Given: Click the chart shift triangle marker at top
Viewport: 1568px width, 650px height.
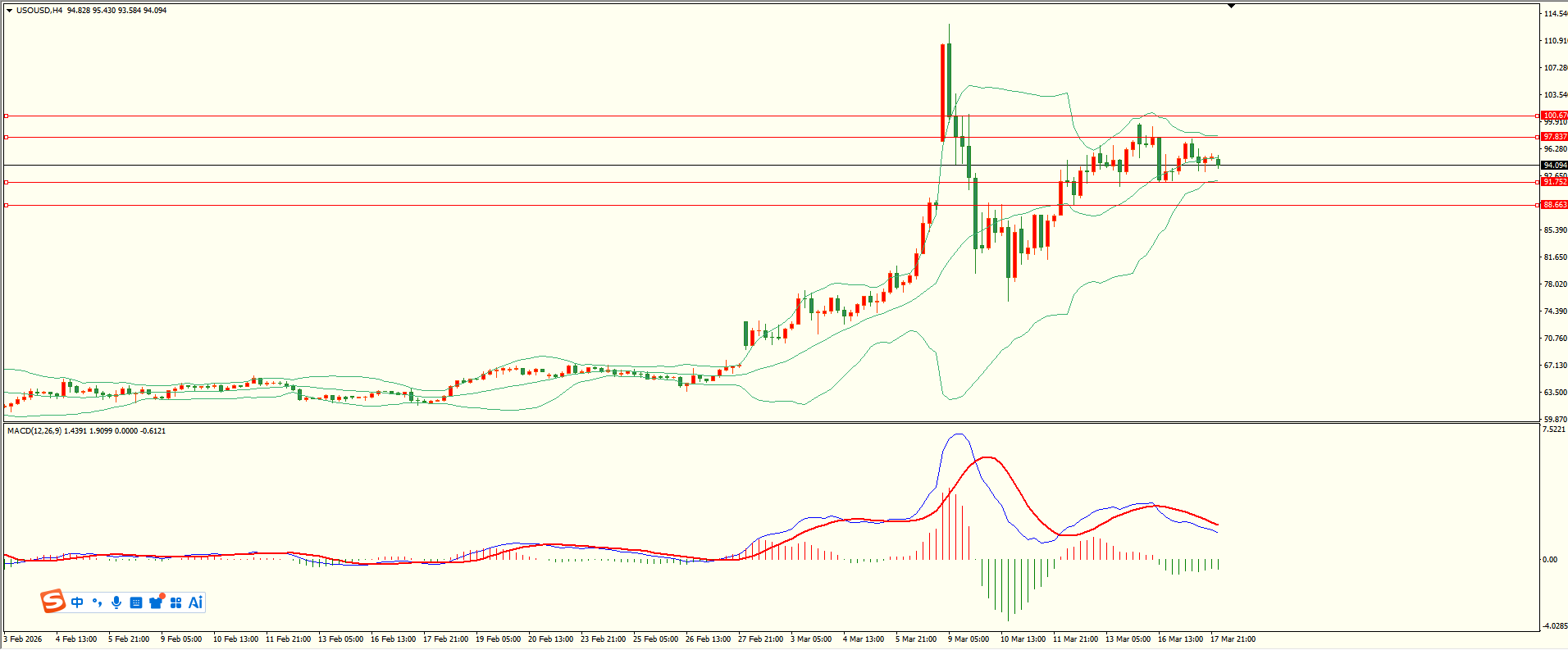Looking at the screenshot, I should [1231, 6].
